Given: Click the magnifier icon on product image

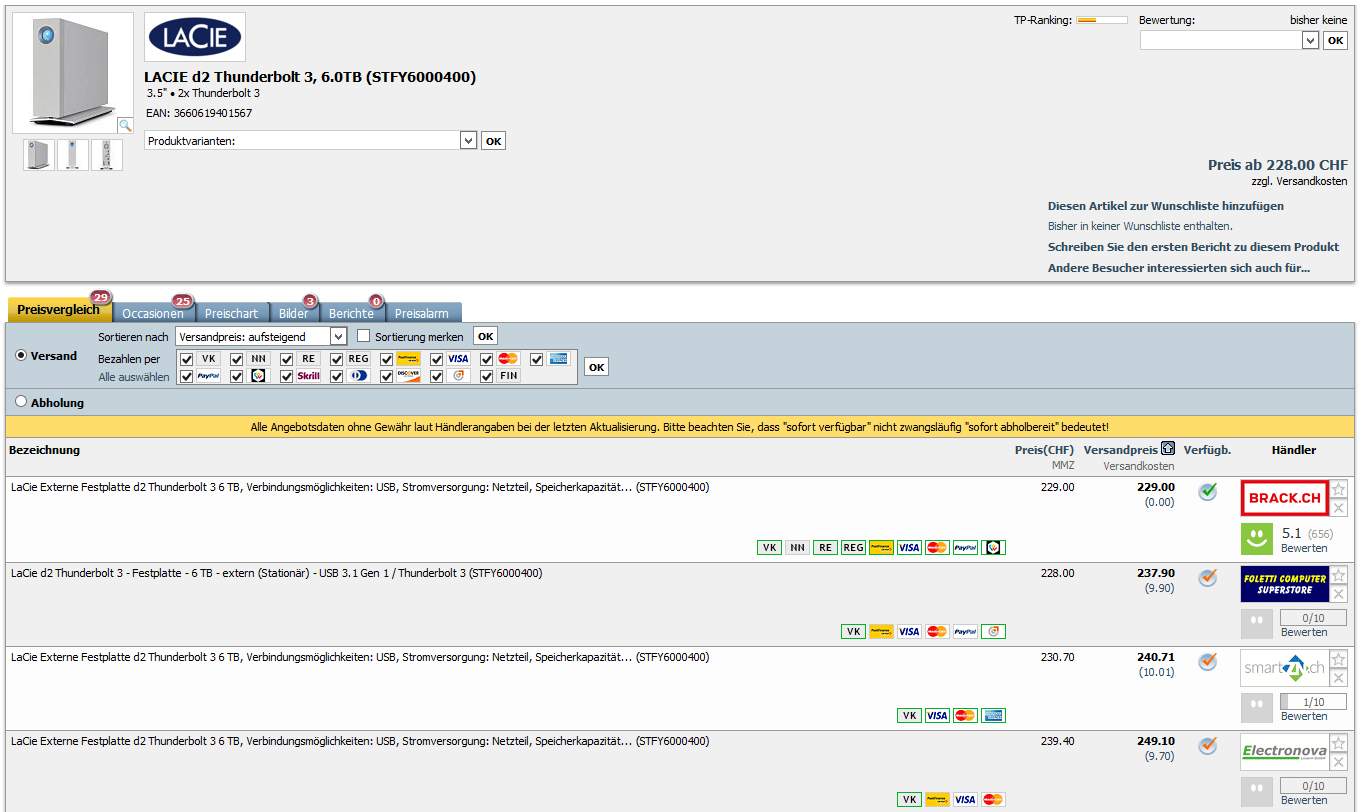Looking at the screenshot, I should pos(125,125).
